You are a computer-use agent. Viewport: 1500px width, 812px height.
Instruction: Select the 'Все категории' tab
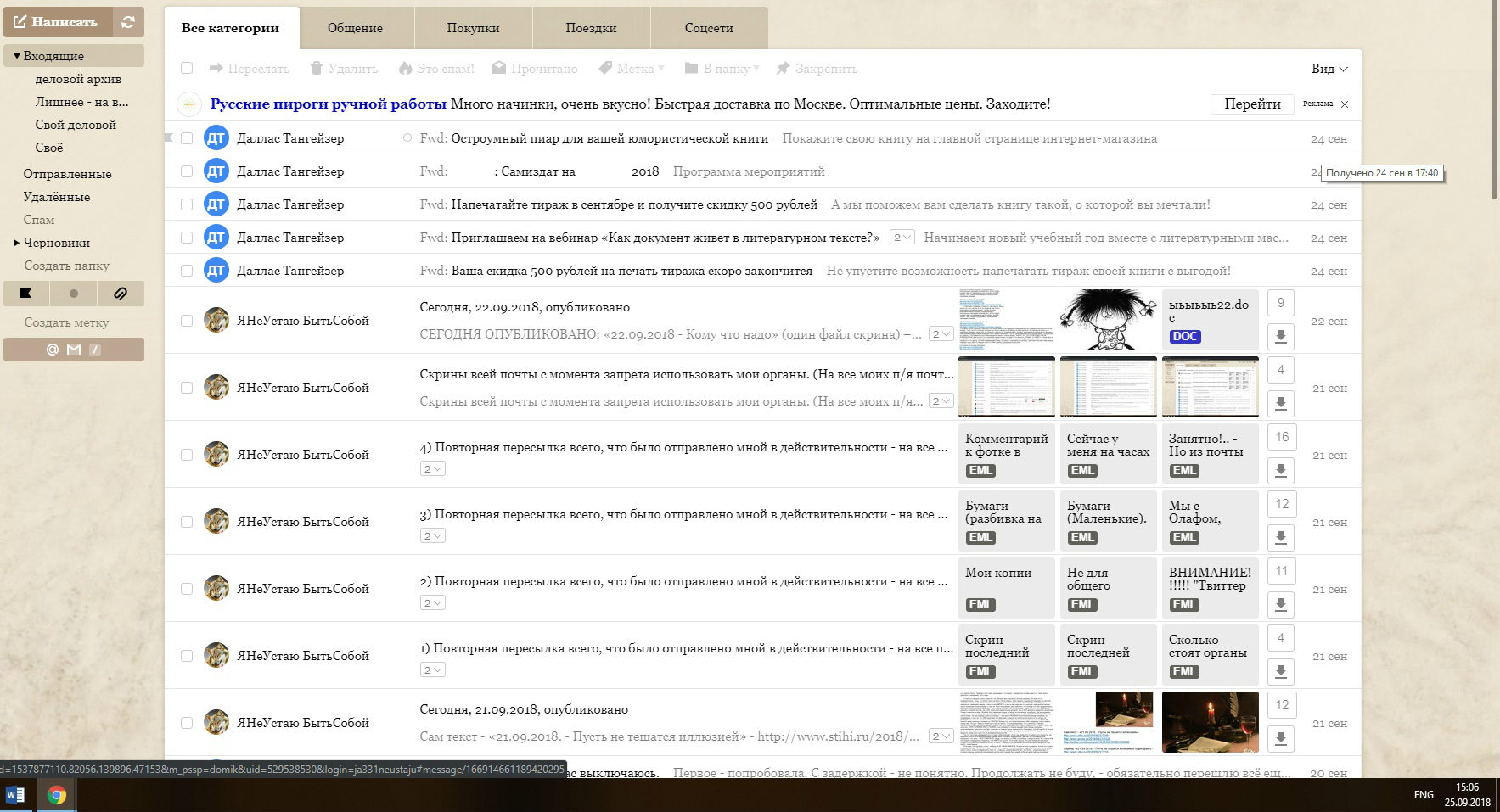[x=231, y=28]
